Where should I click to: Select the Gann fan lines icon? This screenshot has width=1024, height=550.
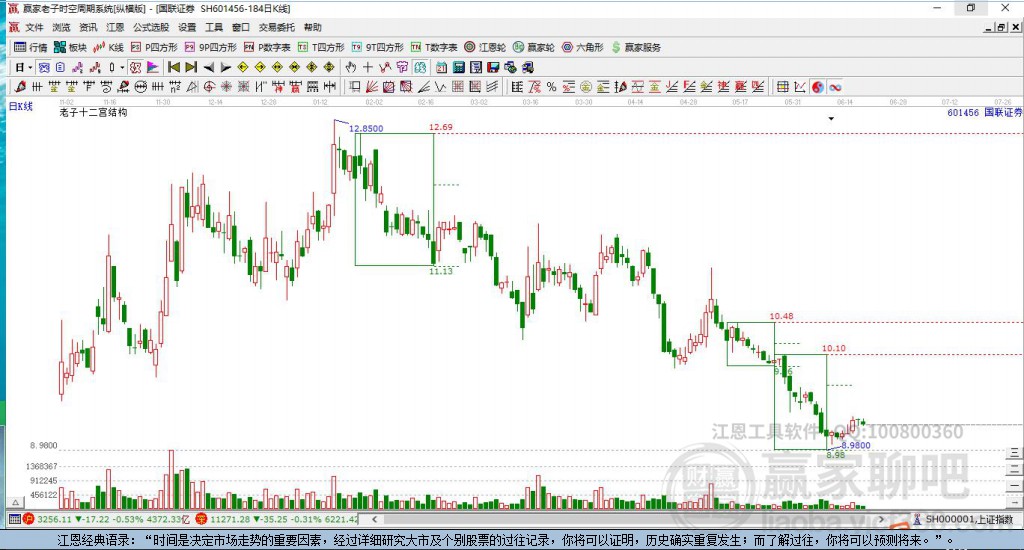coord(372,87)
